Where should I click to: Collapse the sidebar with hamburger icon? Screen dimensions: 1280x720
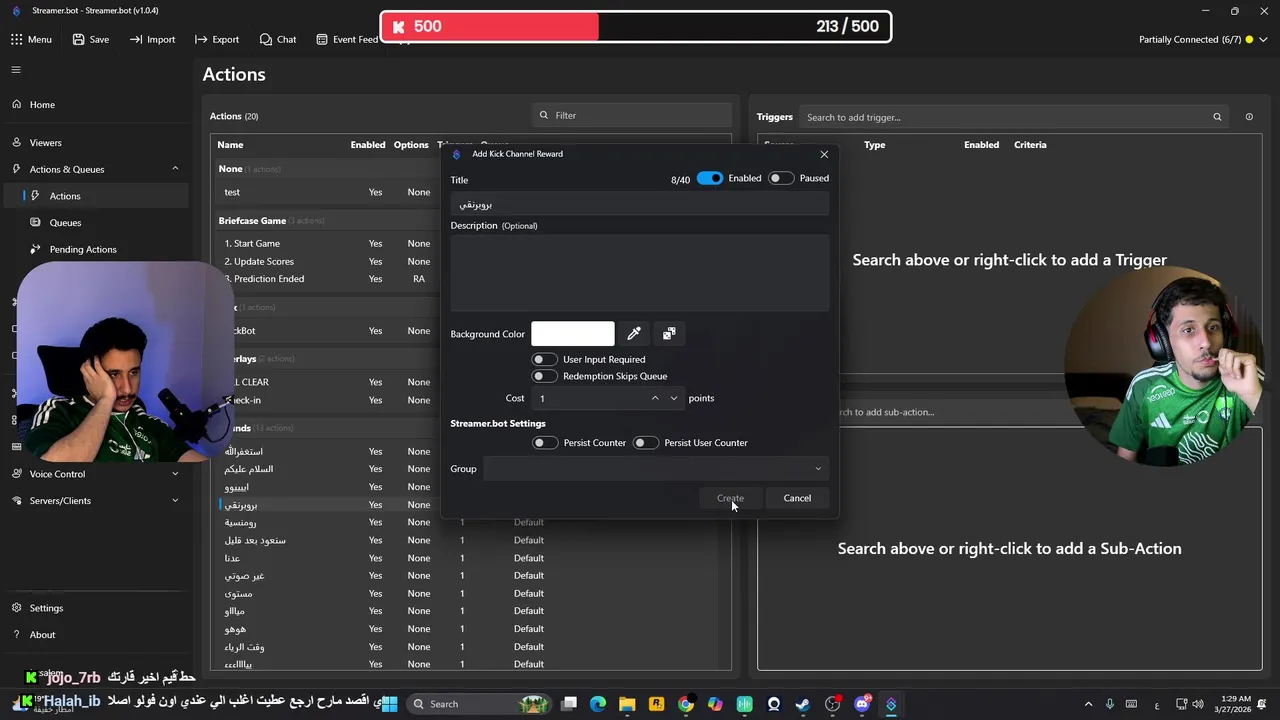coord(16,70)
